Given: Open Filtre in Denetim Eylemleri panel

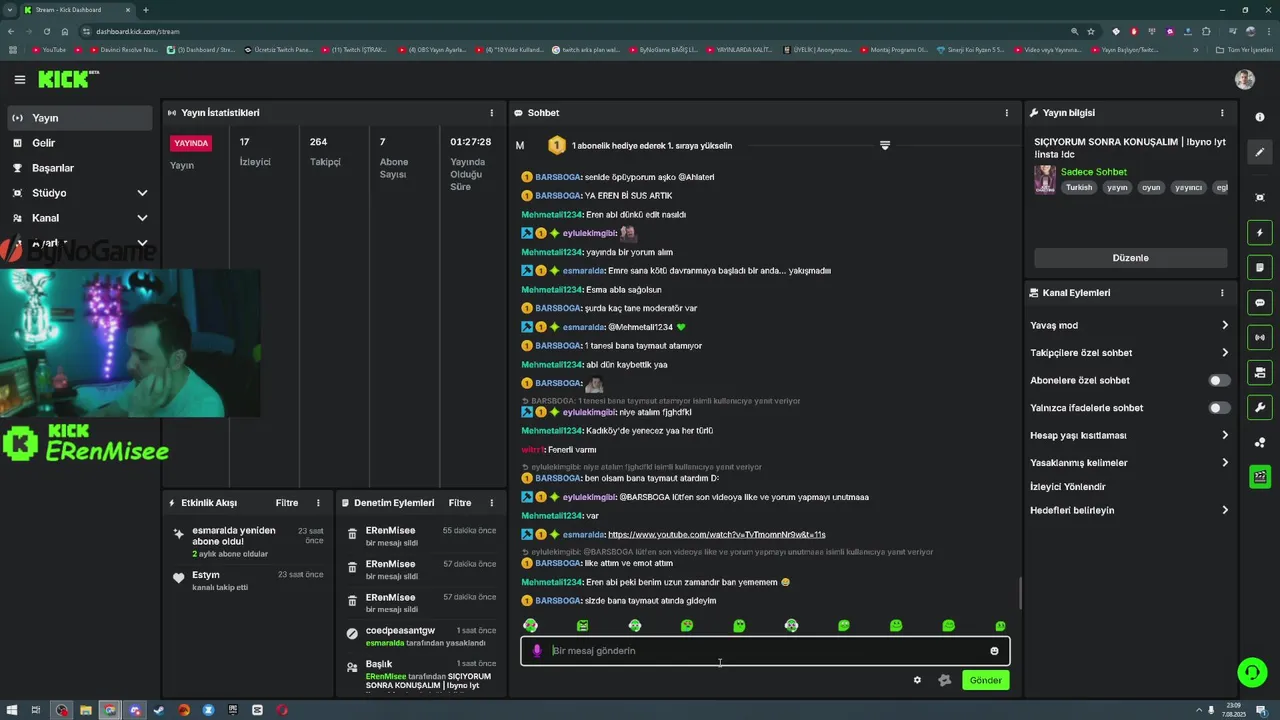Looking at the screenshot, I should 460,503.
